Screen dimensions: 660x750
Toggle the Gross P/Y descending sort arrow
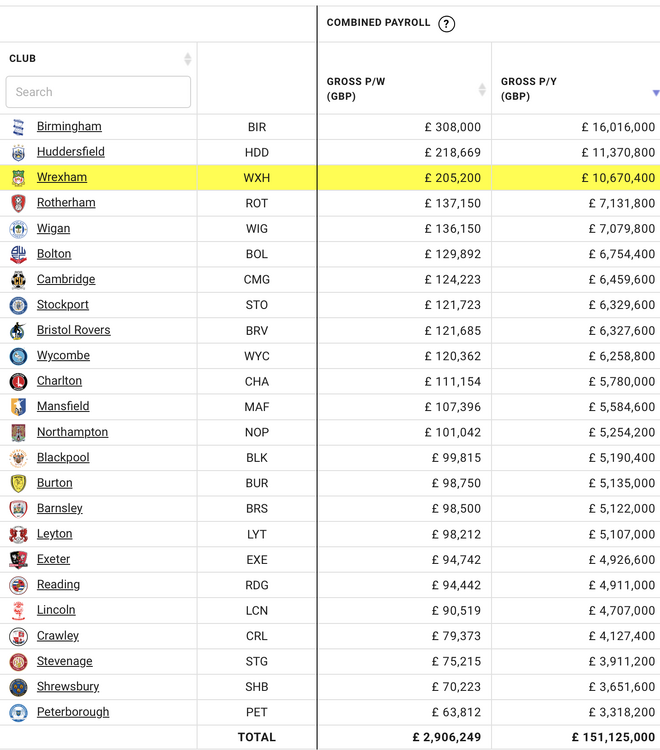(x=655, y=93)
